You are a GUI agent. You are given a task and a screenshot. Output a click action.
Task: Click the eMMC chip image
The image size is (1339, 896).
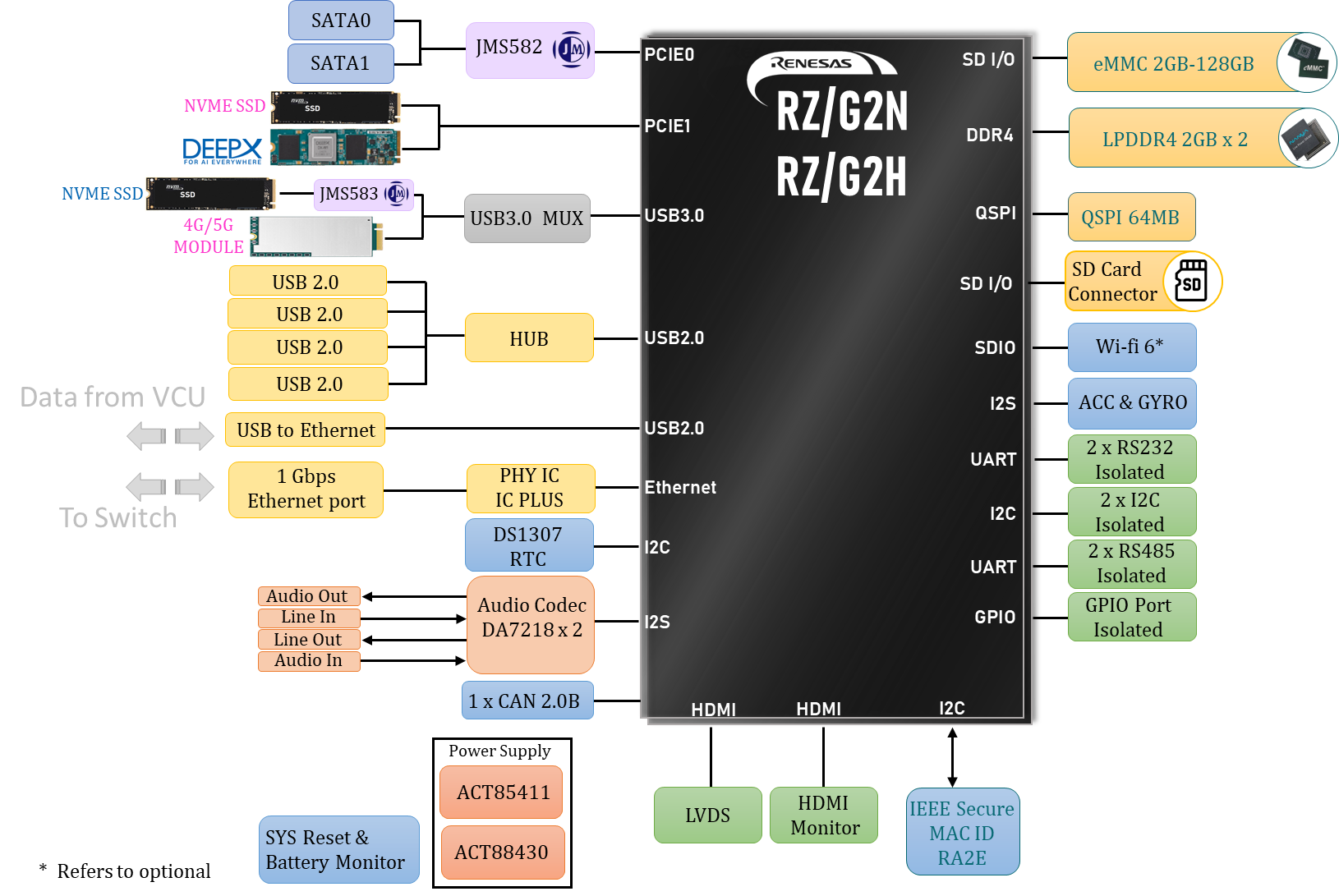pyautogui.click(x=1306, y=62)
